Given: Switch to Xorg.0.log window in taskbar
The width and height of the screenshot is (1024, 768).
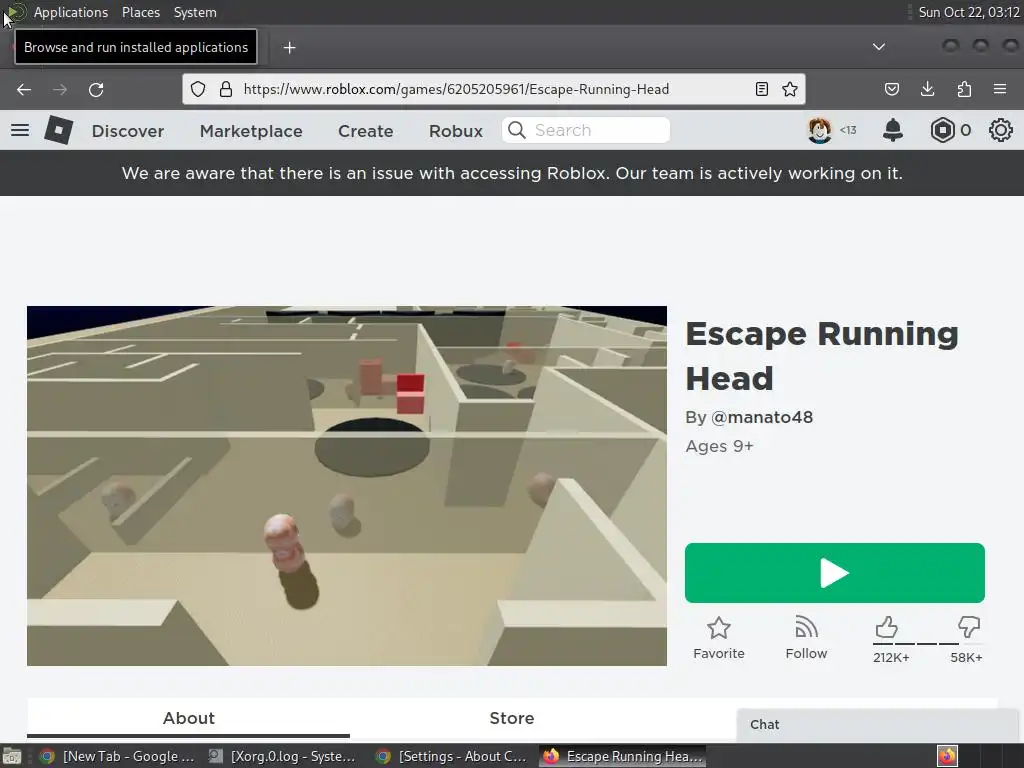Looking at the screenshot, I should tap(282, 756).
